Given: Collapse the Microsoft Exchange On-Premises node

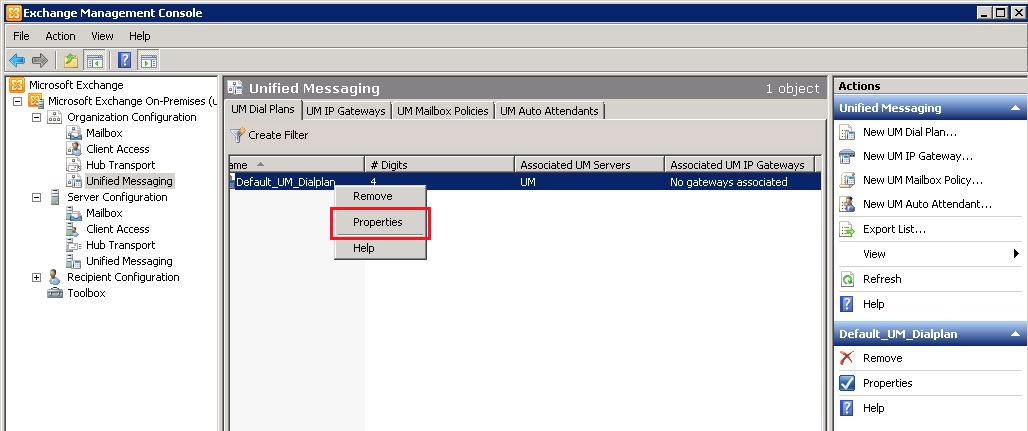Looking at the screenshot, I should click(x=17, y=101).
